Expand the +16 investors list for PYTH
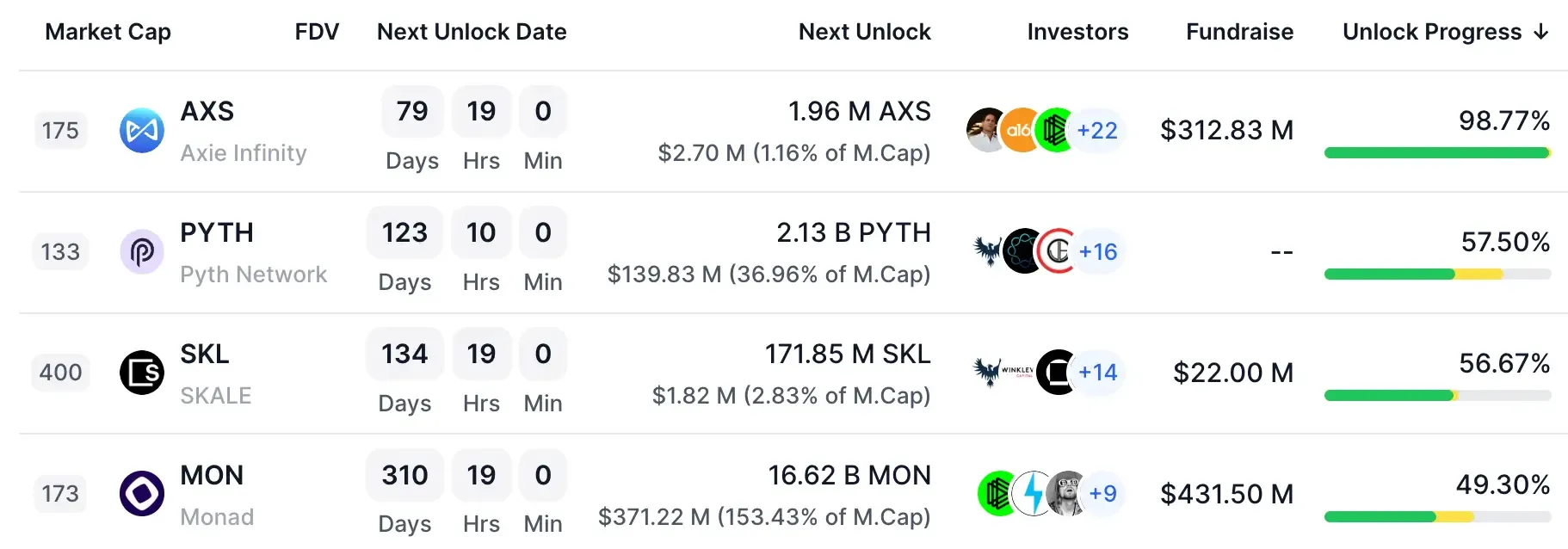 pos(1098,251)
